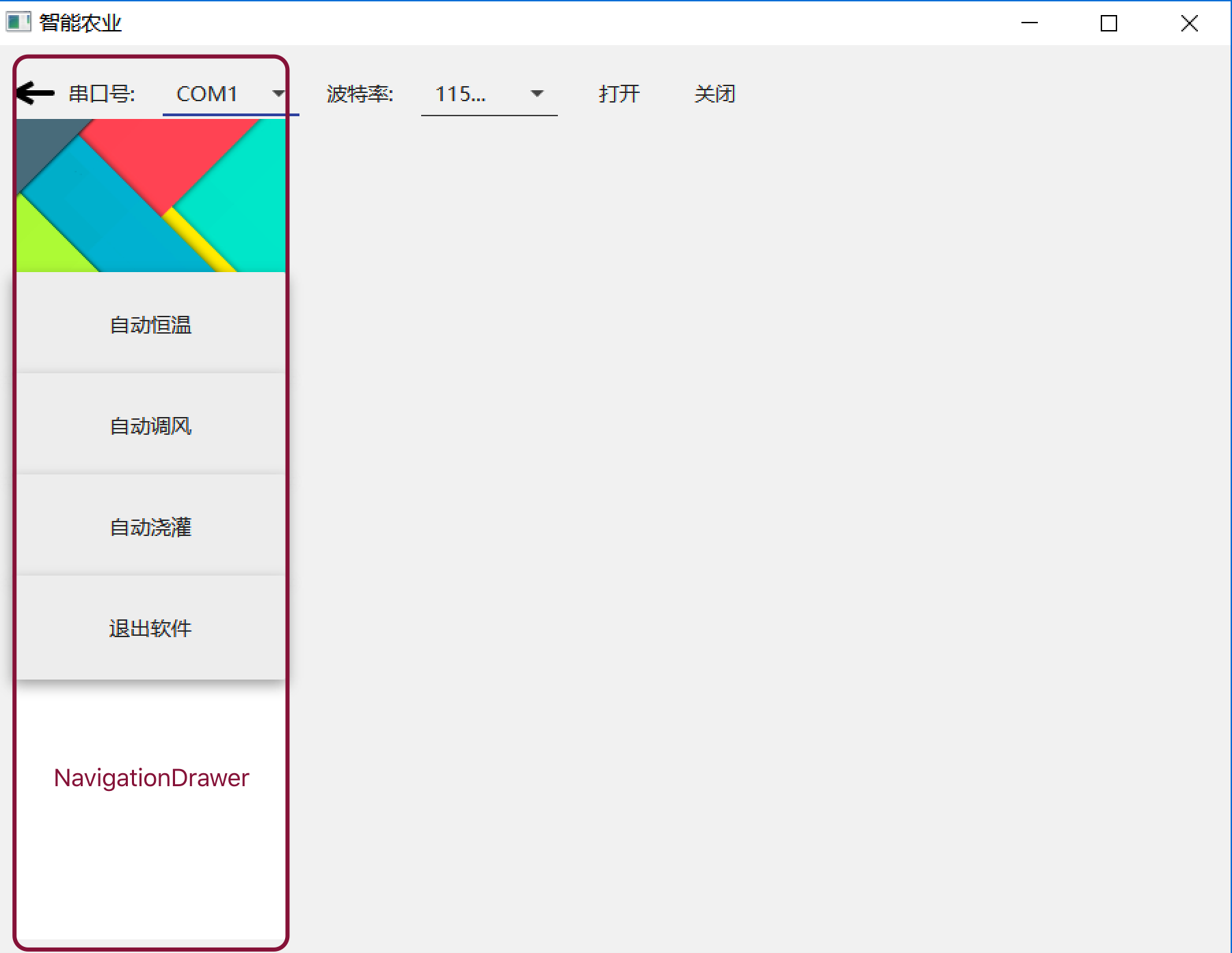Click the 波特率 label

point(359,94)
